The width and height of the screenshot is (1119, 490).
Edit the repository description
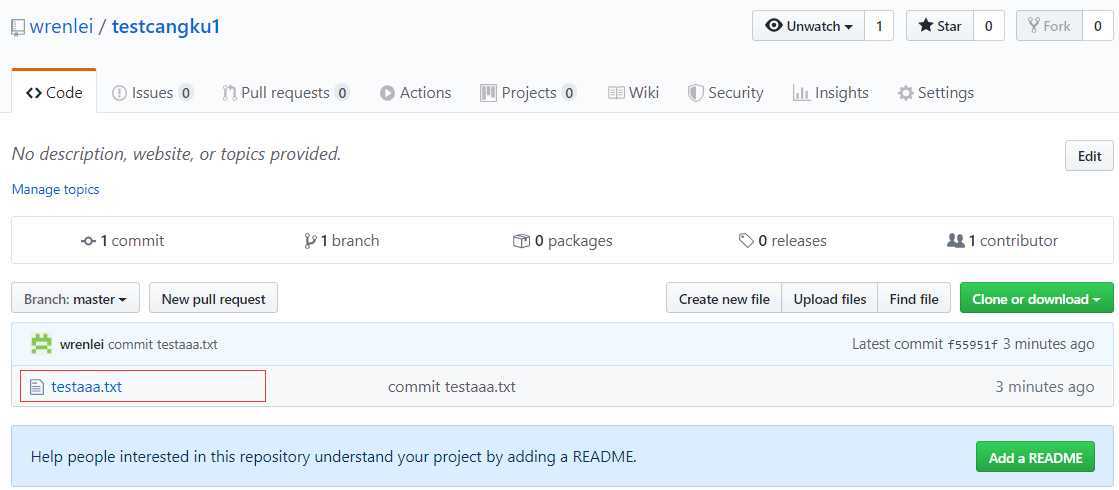[x=1089, y=156]
